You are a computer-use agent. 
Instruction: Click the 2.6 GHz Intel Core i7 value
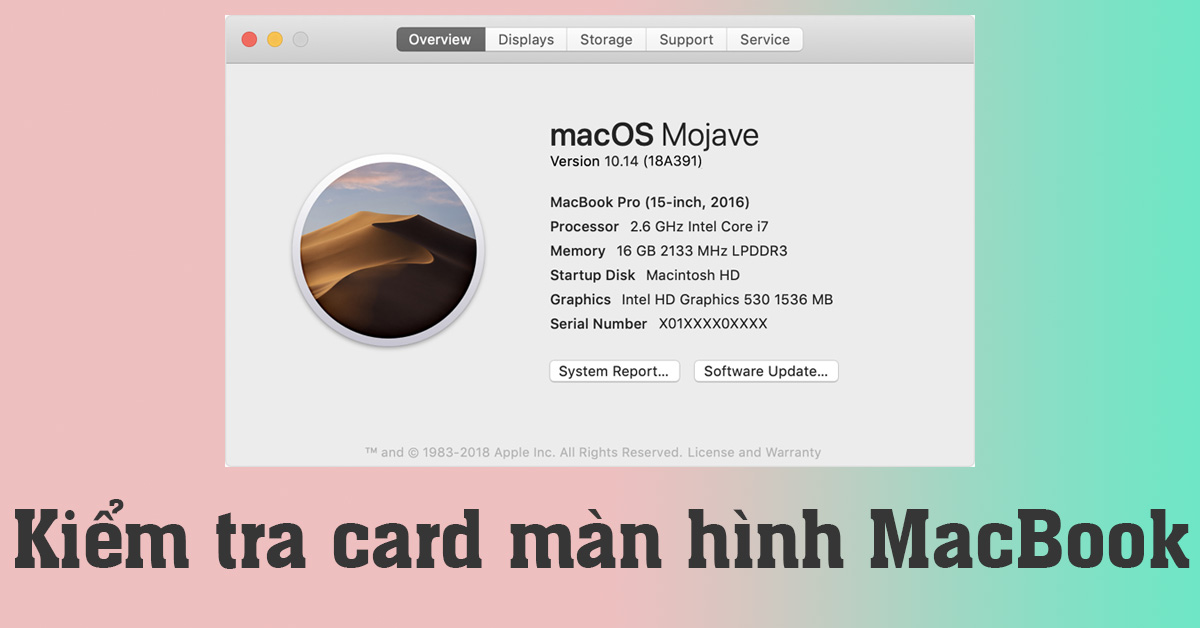pos(699,227)
